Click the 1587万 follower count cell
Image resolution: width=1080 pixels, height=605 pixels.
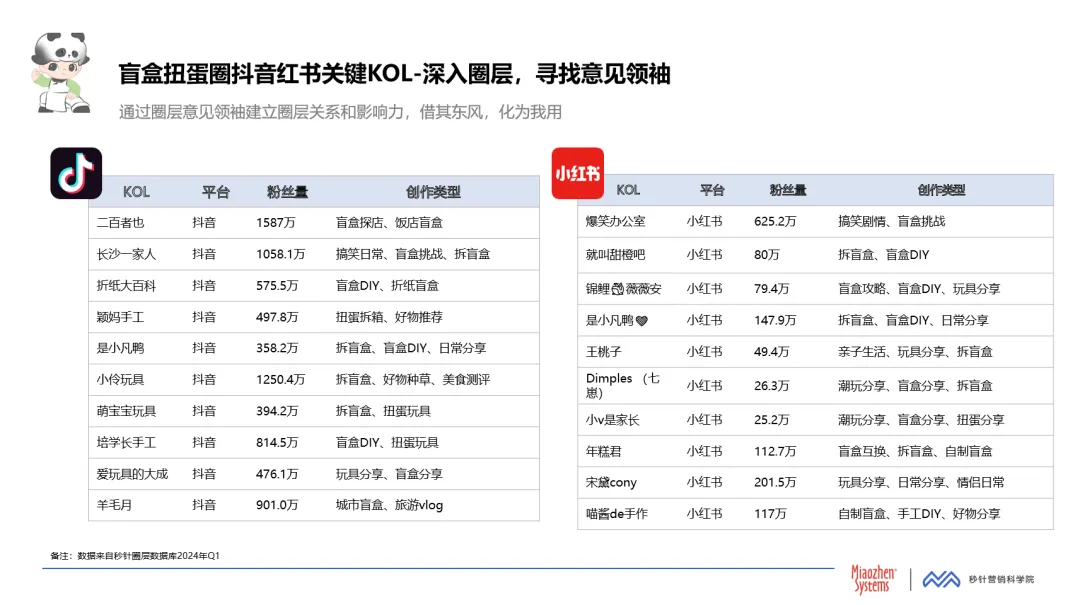(x=276, y=223)
